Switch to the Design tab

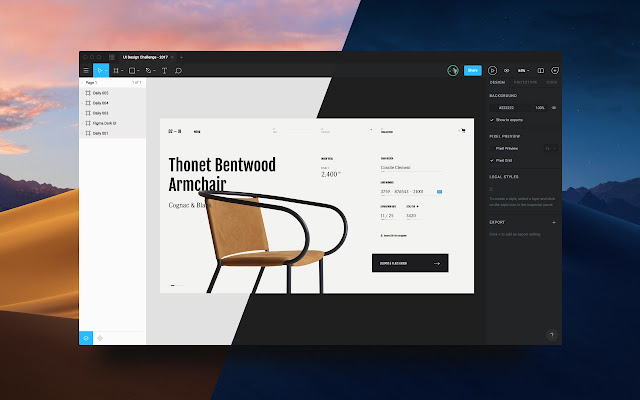coord(497,82)
